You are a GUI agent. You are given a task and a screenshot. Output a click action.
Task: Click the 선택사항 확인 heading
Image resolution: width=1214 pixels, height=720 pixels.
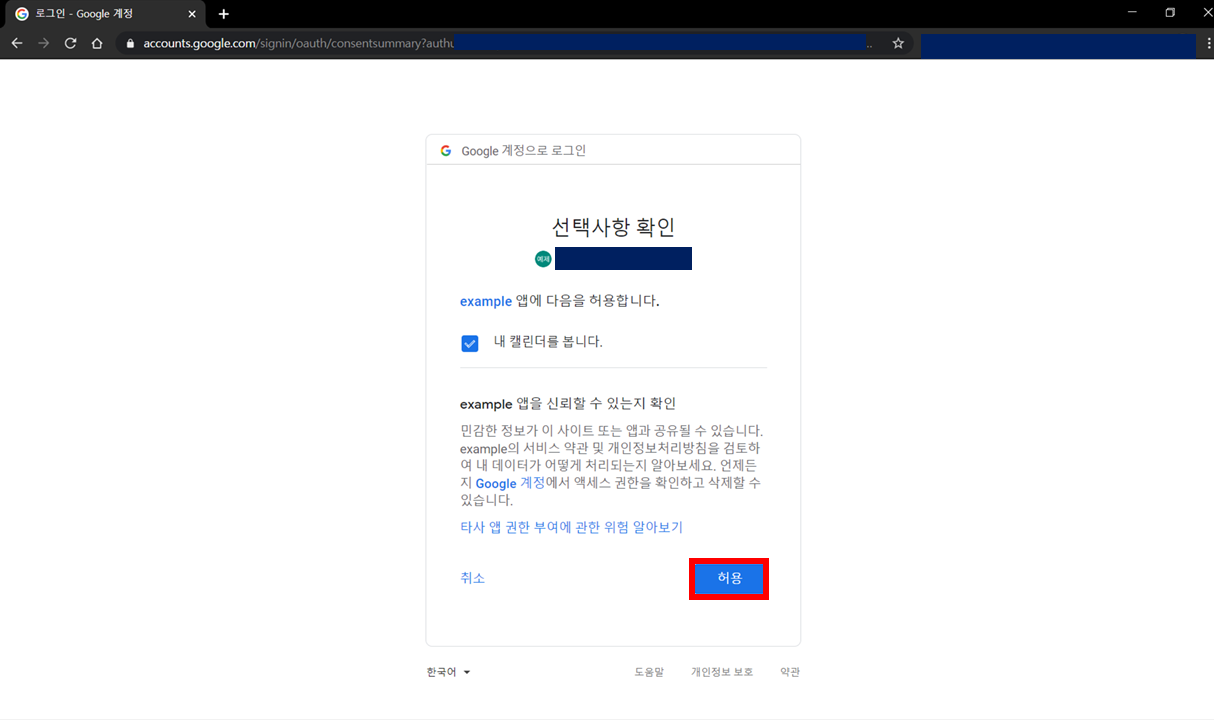(x=613, y=226)
